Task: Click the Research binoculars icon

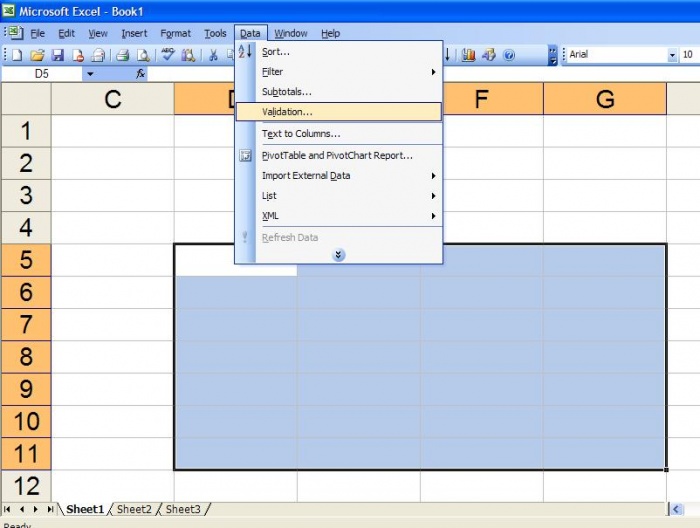Action: (188, 55)
